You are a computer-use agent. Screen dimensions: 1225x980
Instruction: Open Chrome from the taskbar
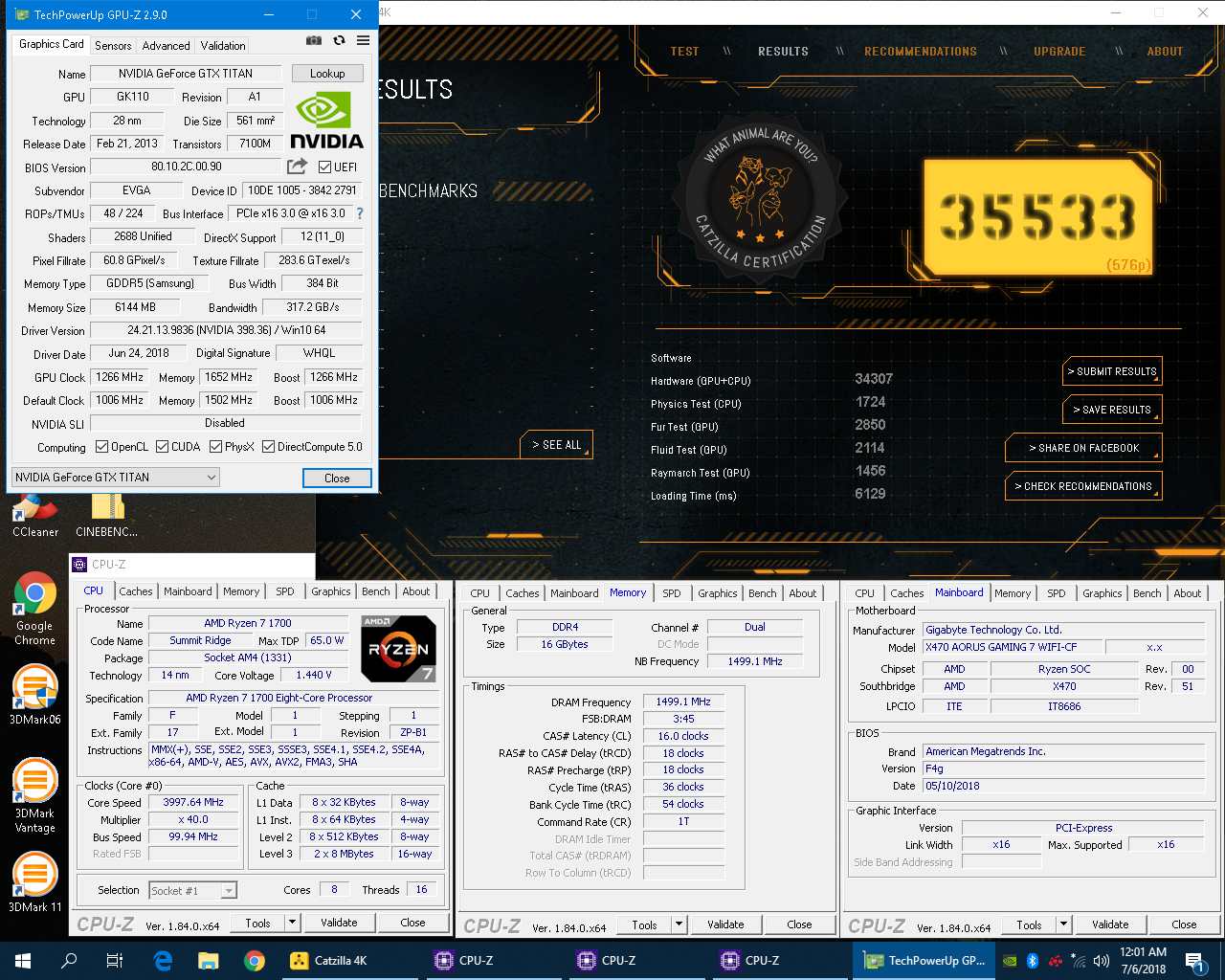254,961
